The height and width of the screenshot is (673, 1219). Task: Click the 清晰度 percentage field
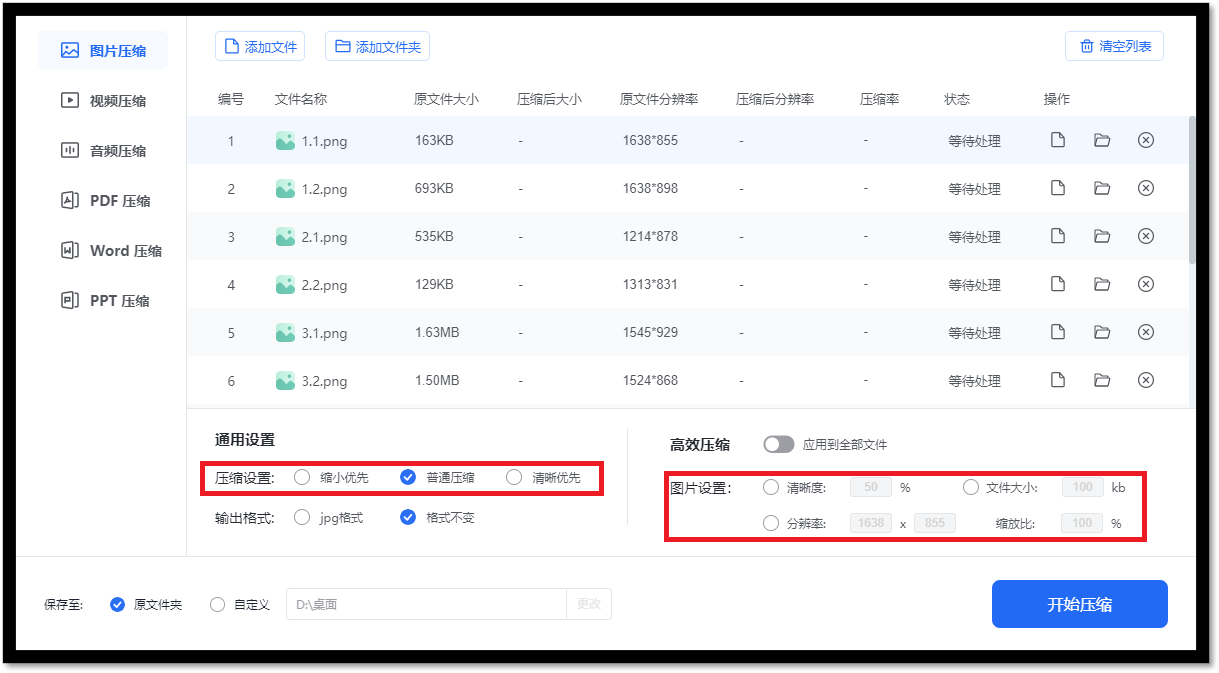coord(871,488)
